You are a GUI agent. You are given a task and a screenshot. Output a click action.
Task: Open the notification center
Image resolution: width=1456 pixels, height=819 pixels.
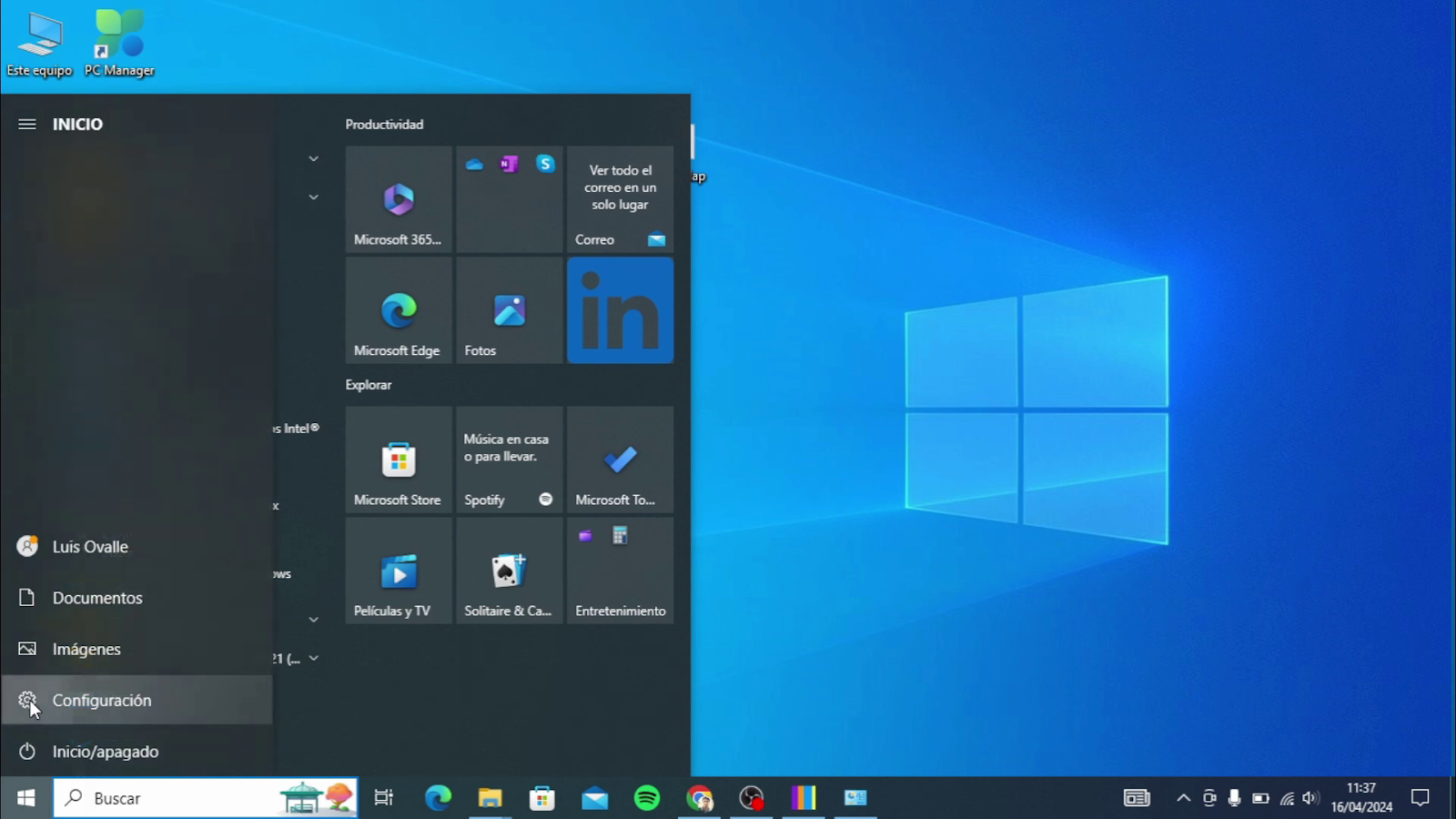pyautogui.click(x=1421, y=798)
